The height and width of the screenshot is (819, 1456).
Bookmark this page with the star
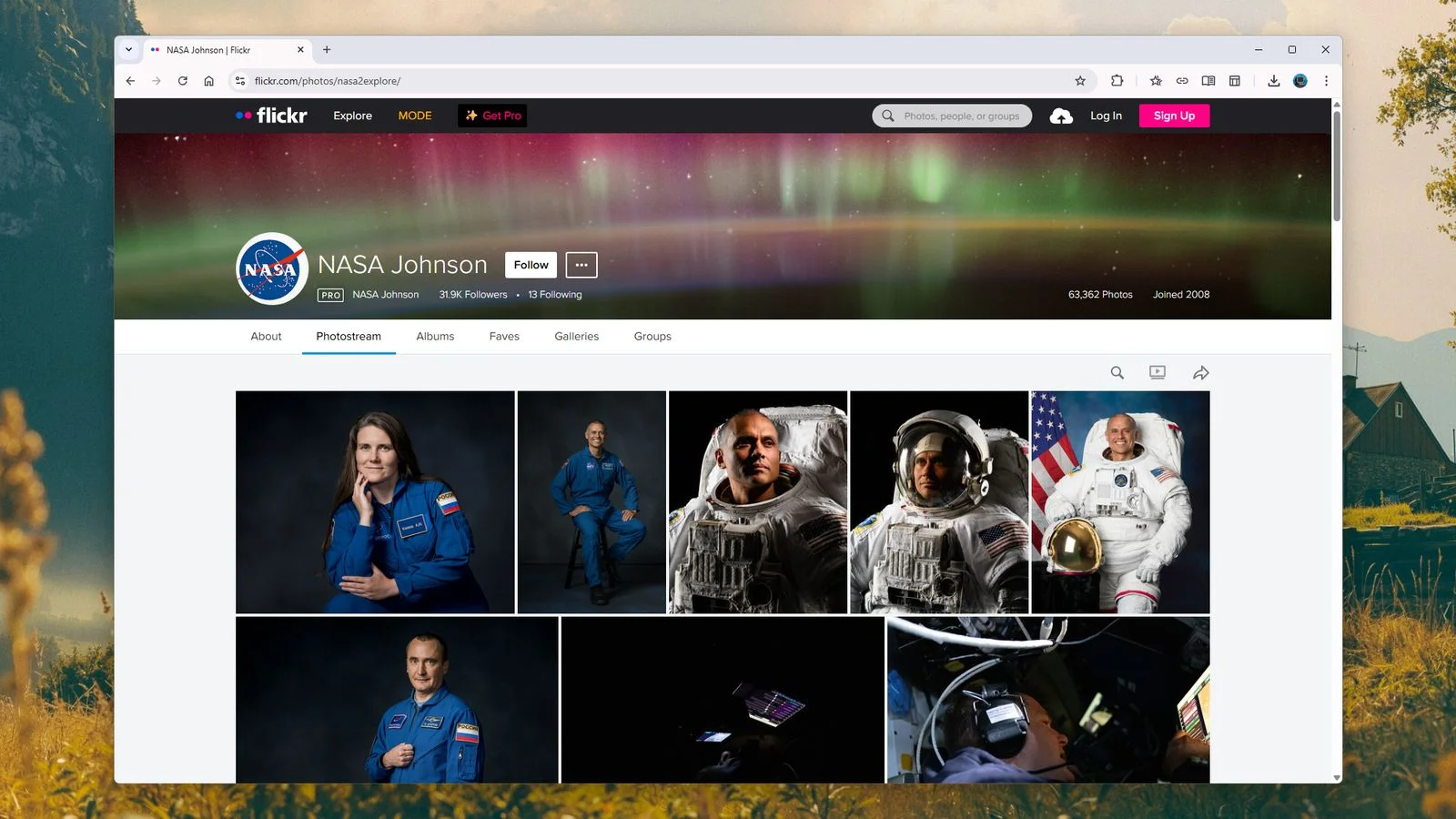1080,81
